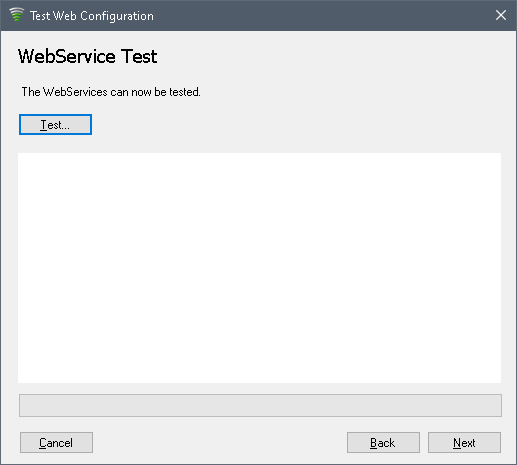Click the empty gray progress bar
The width and height of the screenshot is (517, 465).
point(260,405)
